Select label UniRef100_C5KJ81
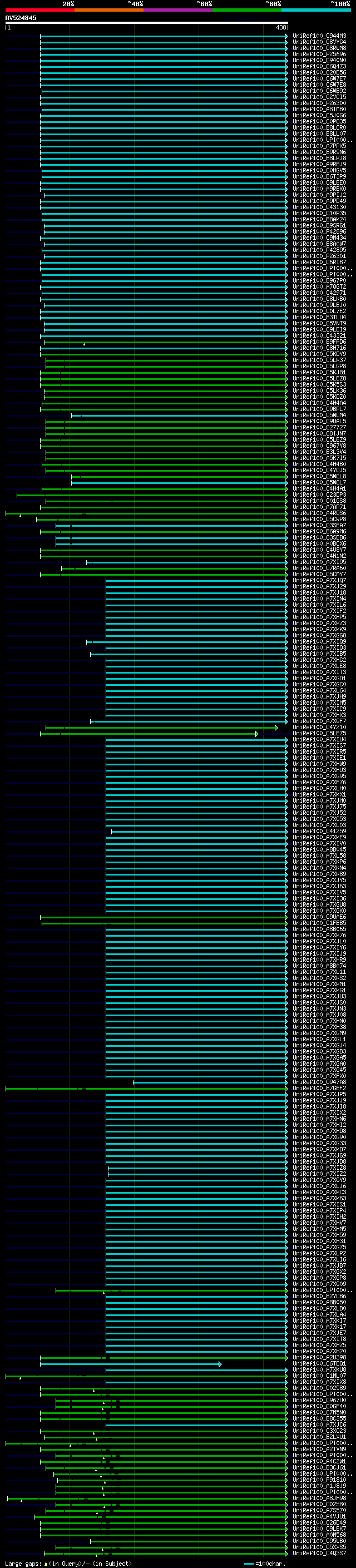This screenshot has height=1568, width=356. coord(319,372)
